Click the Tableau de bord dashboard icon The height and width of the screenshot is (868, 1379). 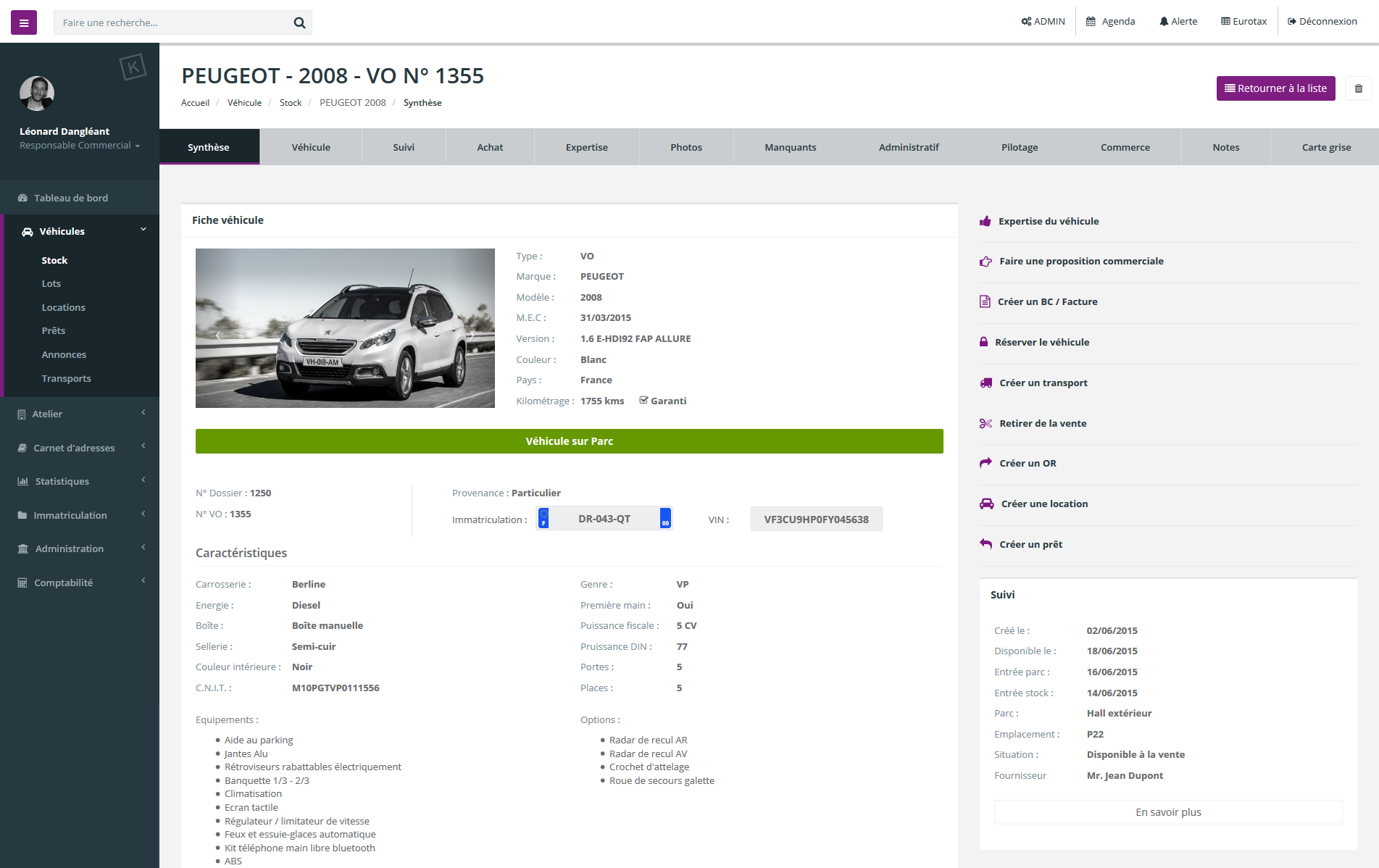[x=22, y=198]
